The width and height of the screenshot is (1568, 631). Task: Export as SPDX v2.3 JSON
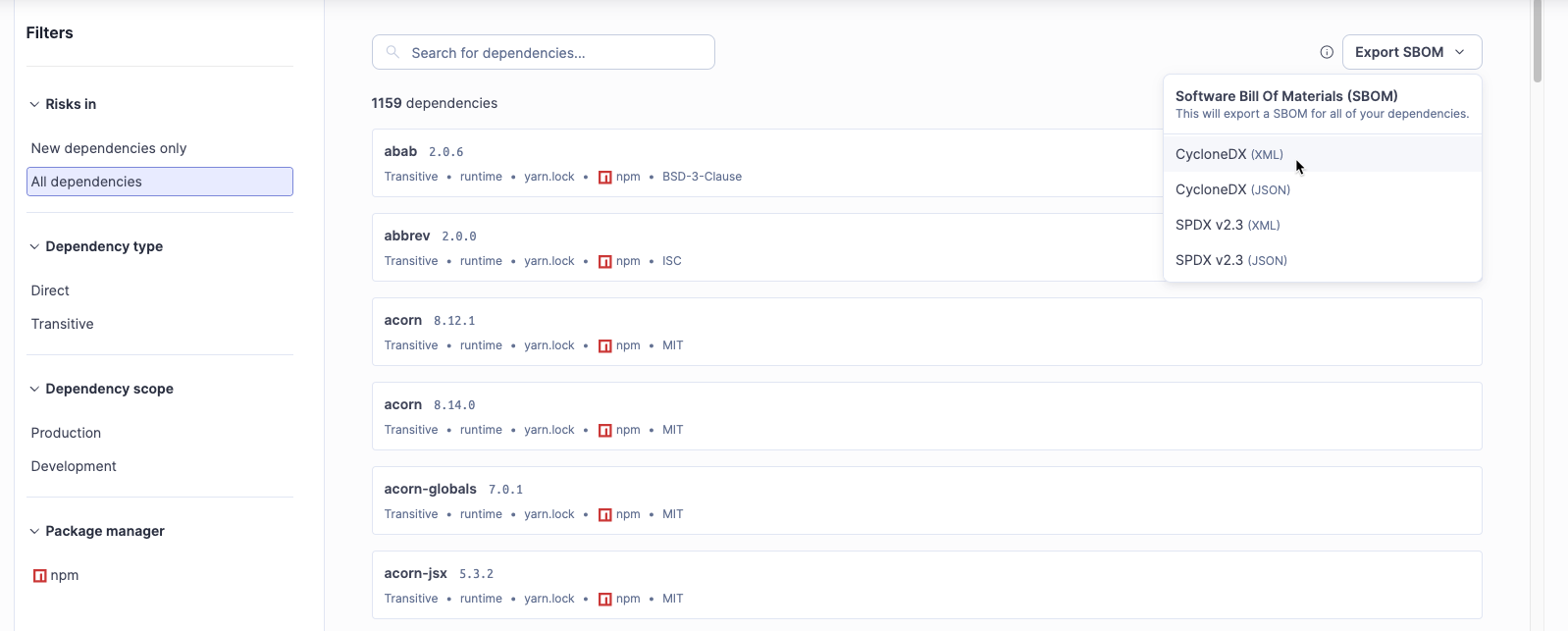click(x=1322, y=260)
